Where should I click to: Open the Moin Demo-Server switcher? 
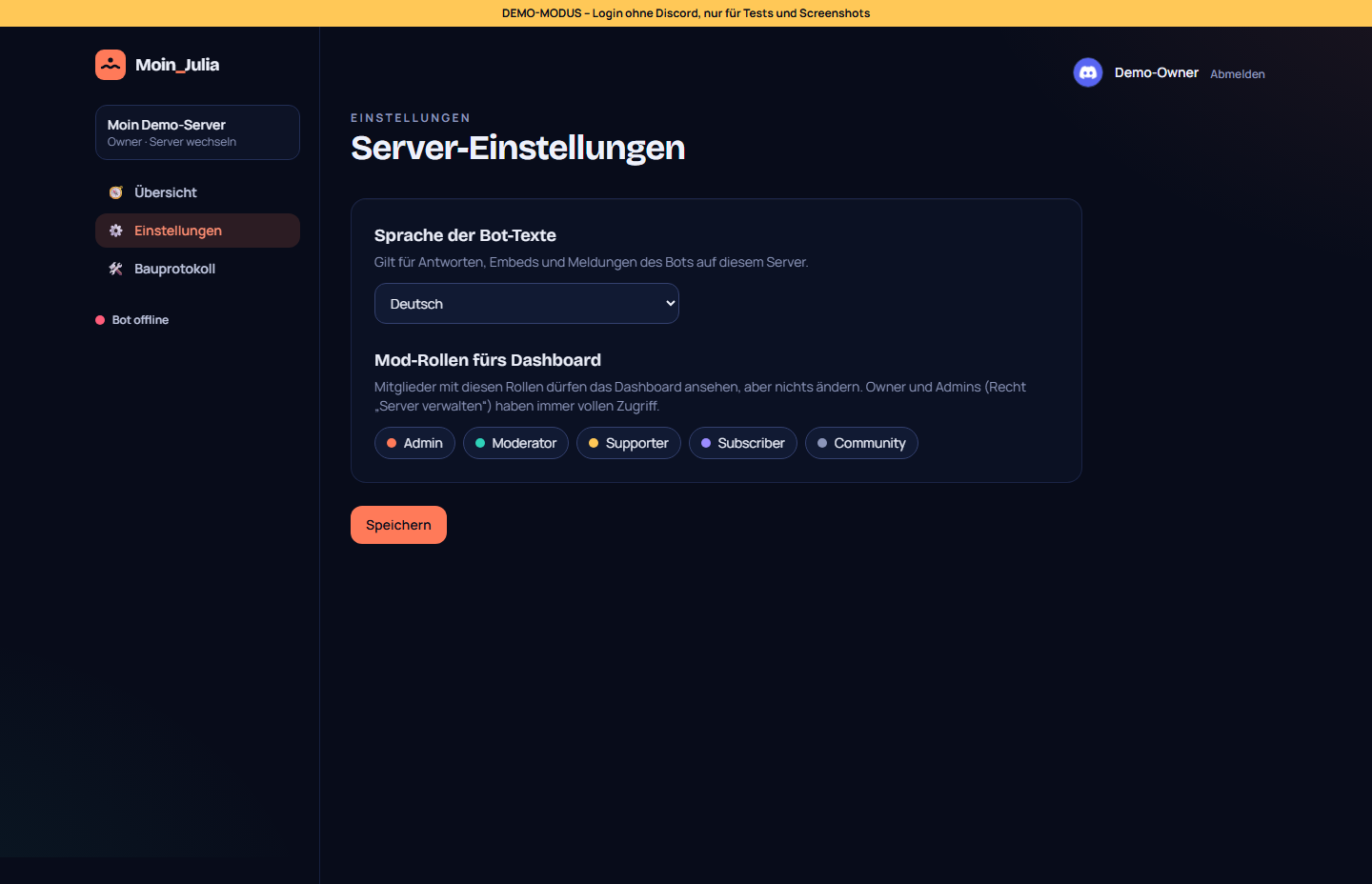[x=197, y=132]
